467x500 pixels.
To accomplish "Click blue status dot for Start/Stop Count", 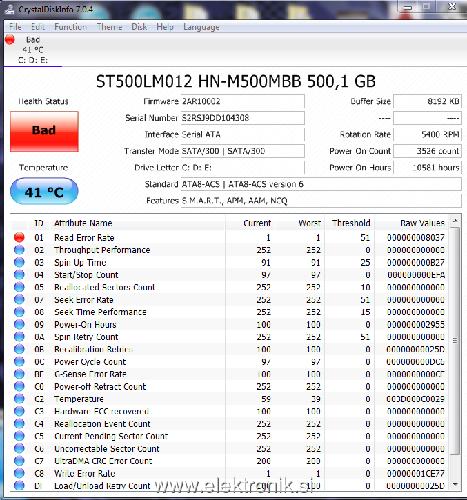I will [19, 275].
